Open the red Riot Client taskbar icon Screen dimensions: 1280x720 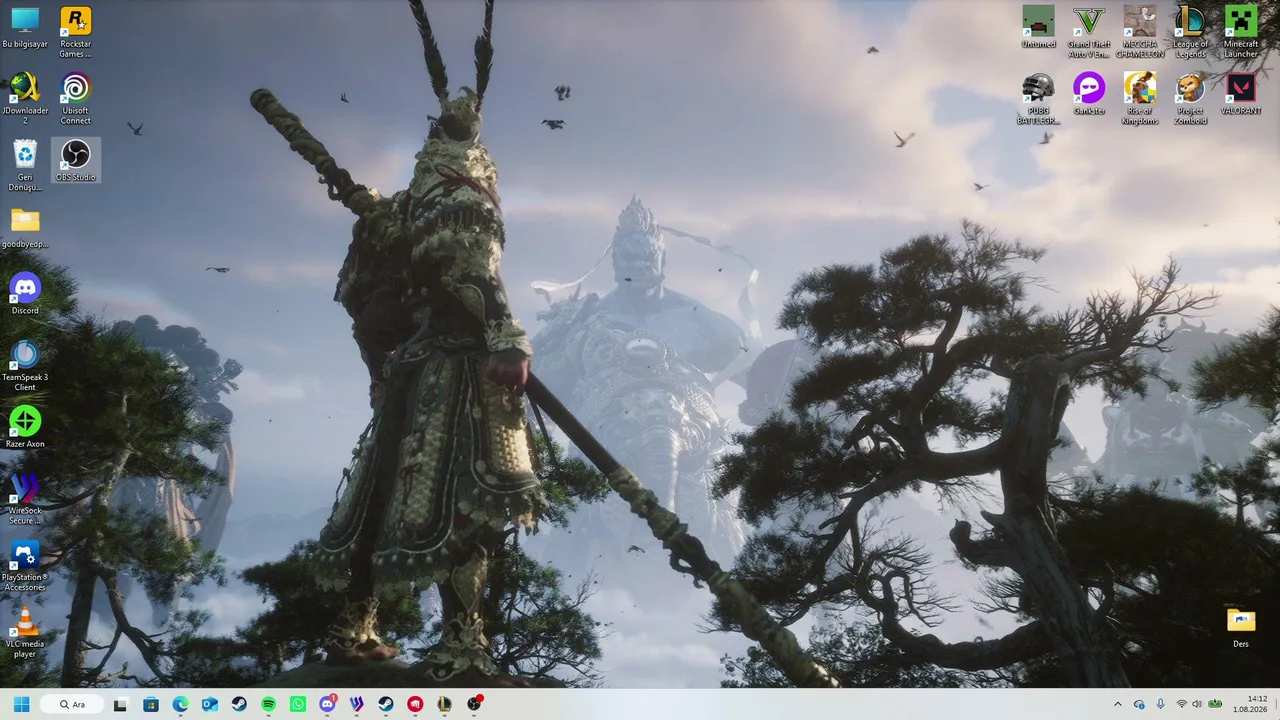pos(415,704)
